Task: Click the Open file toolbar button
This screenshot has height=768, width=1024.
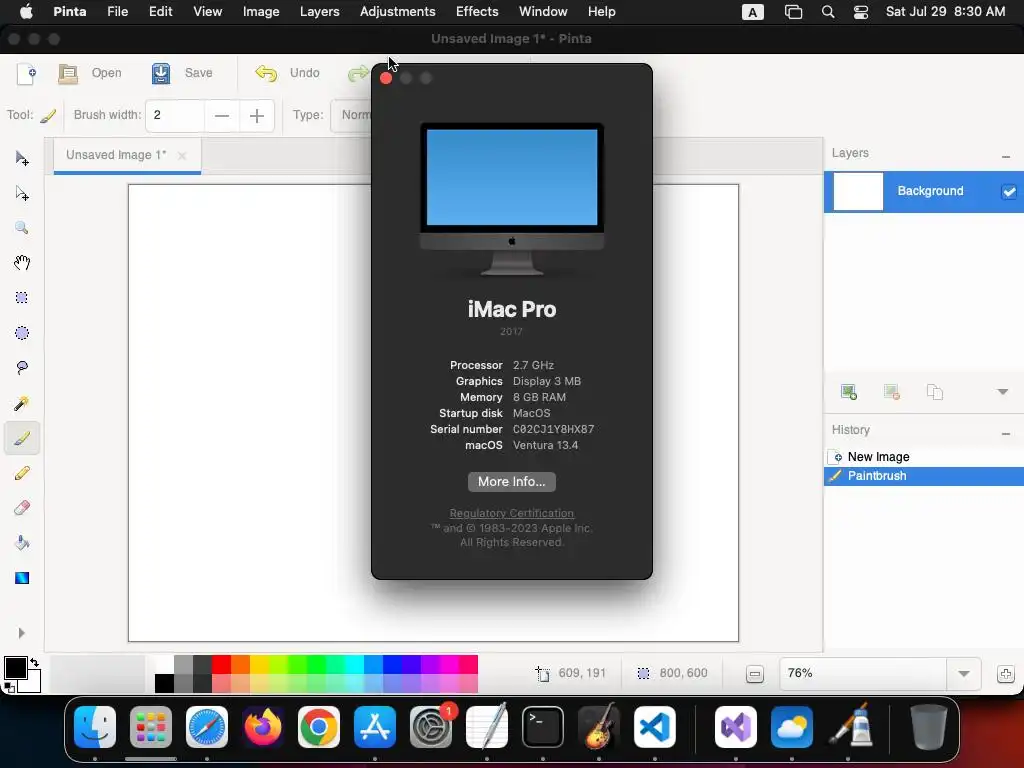Action: click(x=89, y=73)
